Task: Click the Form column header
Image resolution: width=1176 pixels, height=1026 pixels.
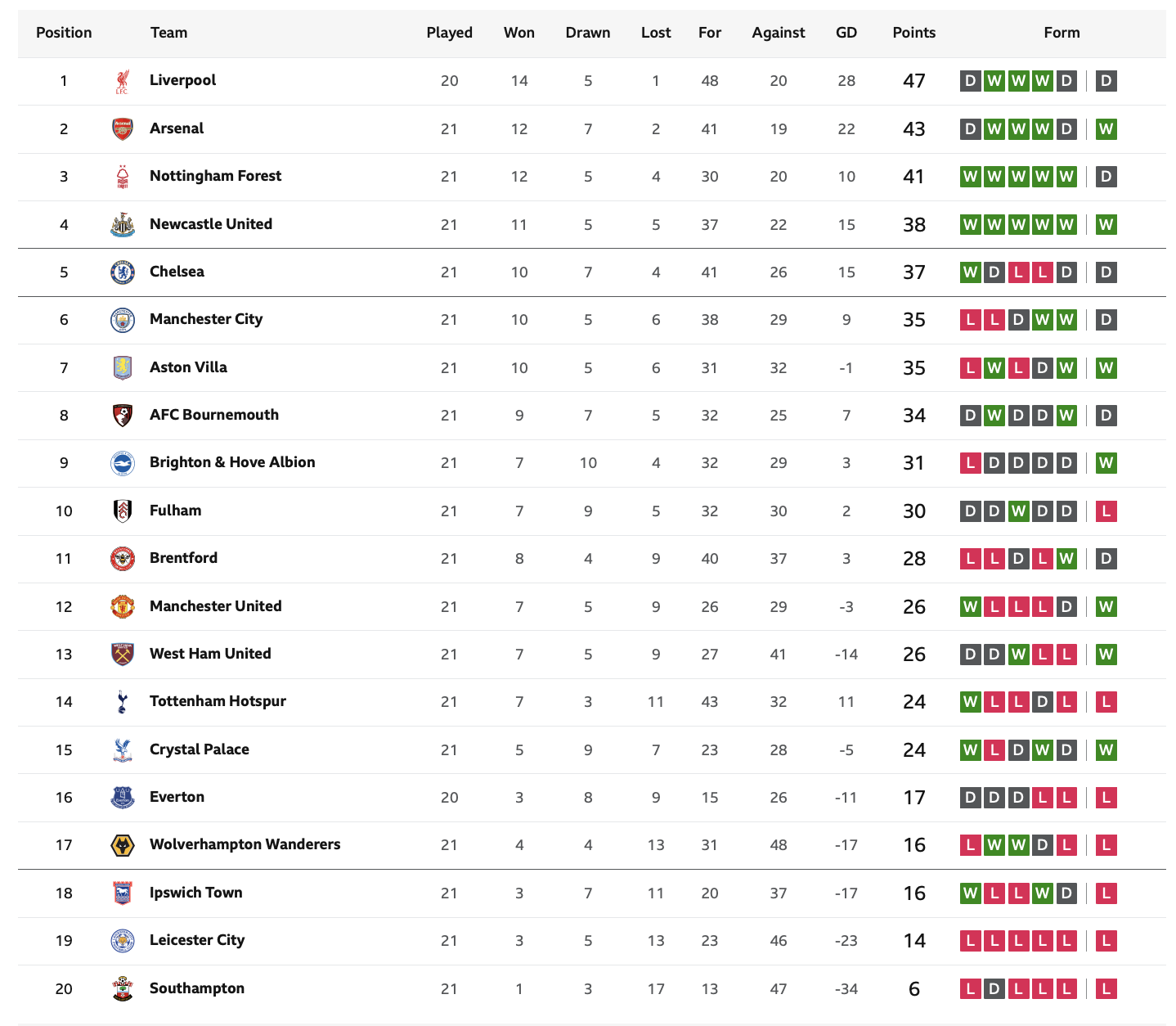Action: tap(1062, 33)
